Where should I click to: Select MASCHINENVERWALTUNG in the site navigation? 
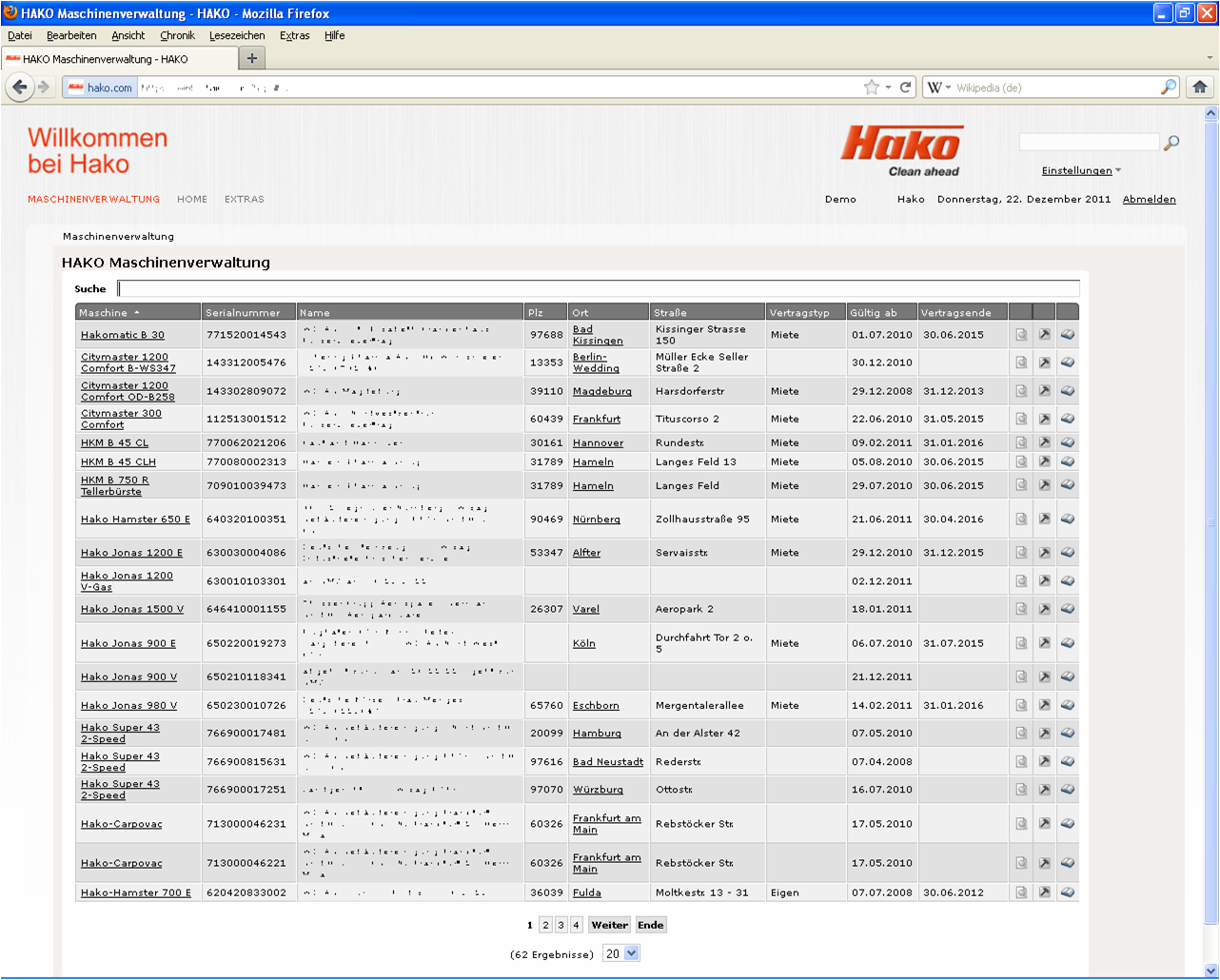93,200
